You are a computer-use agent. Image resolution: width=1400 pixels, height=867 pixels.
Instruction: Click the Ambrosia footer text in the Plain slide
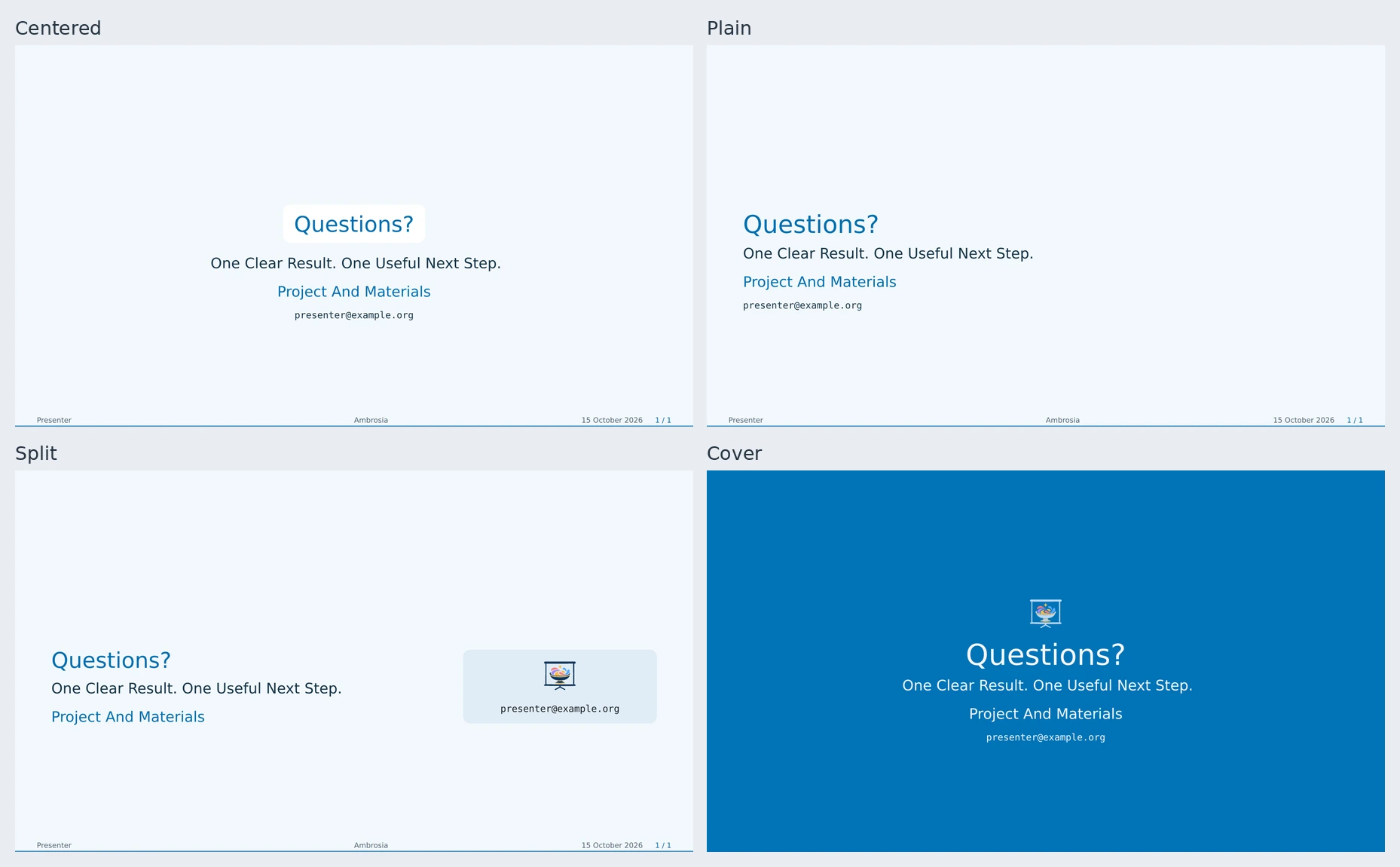[1062, 420]
